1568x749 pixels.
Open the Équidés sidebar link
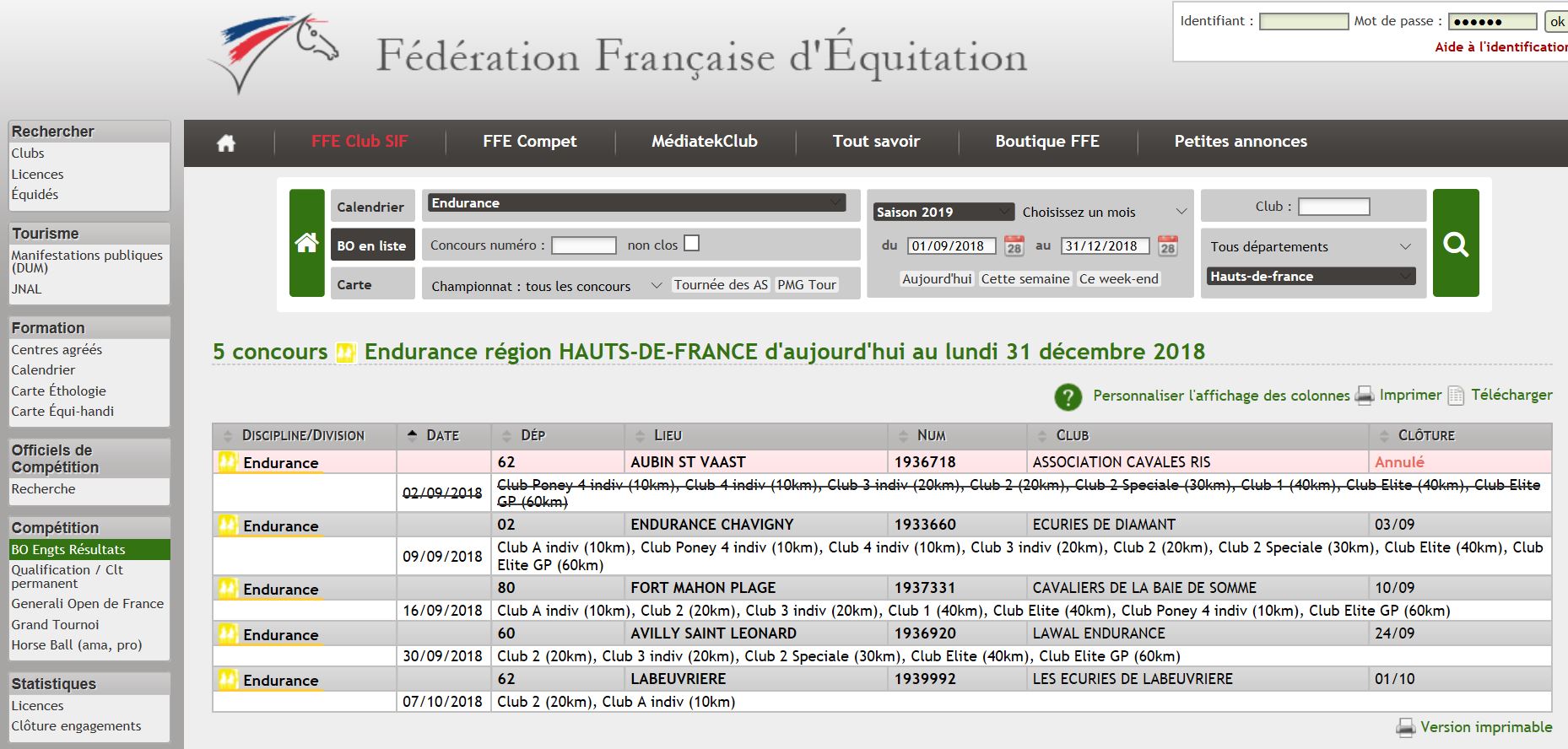pyautogui.click(x=35, y=194)
